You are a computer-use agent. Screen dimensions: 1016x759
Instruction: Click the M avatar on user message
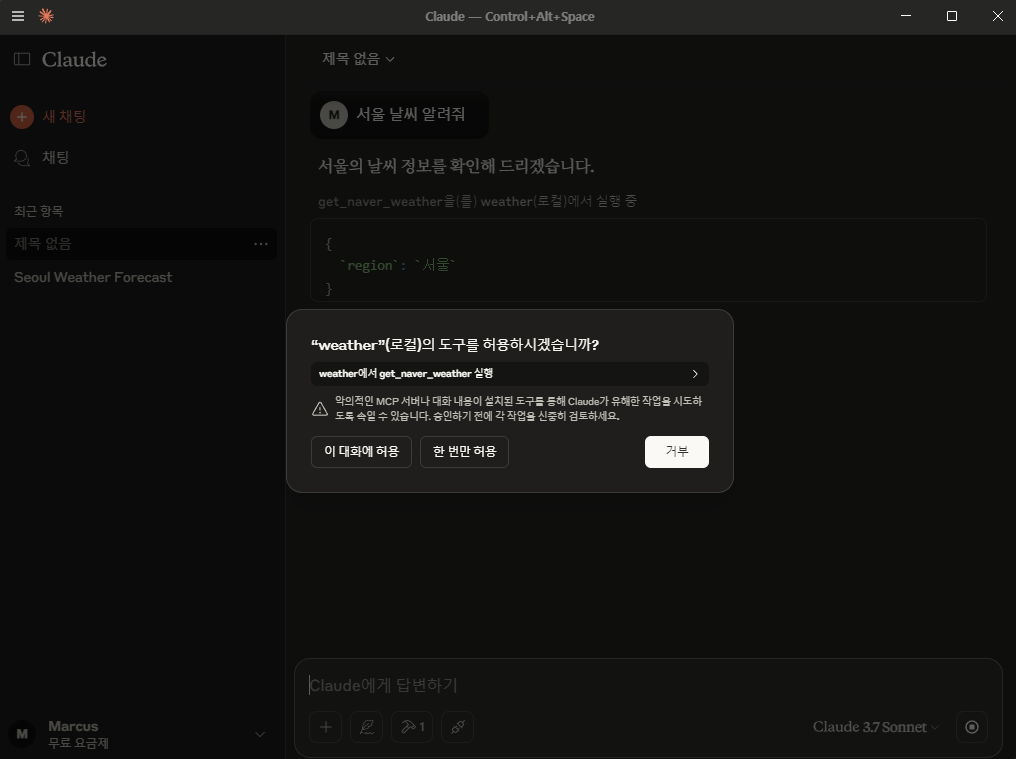(x=334, y=115)
